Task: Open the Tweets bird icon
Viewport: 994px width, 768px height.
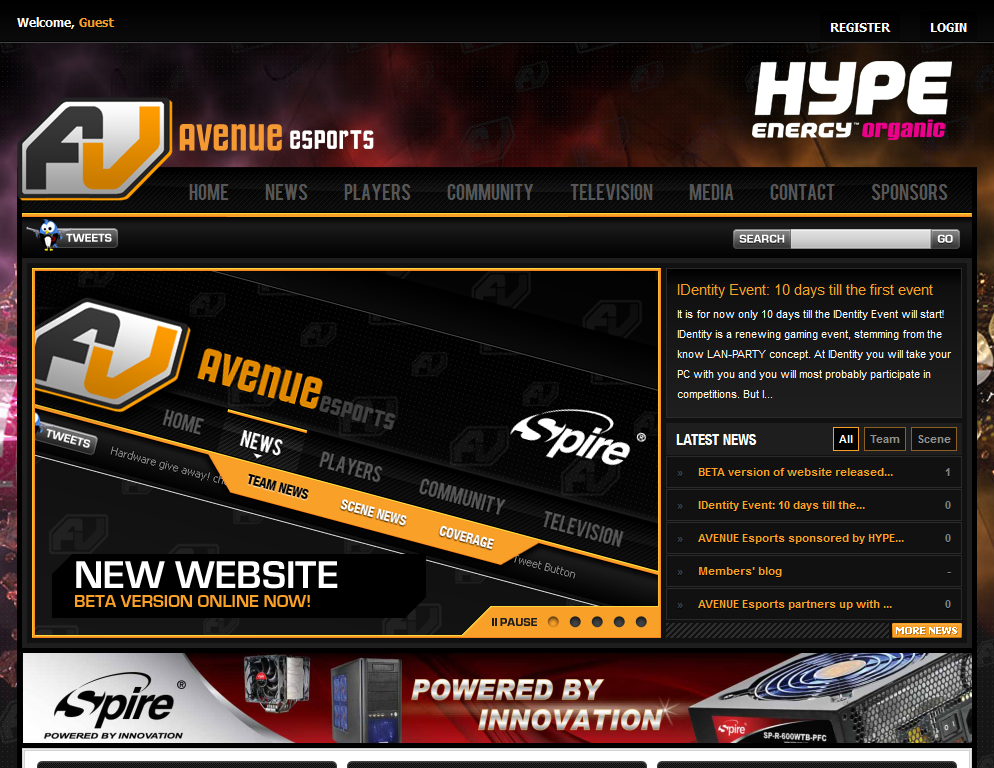Action: [47, 235]
